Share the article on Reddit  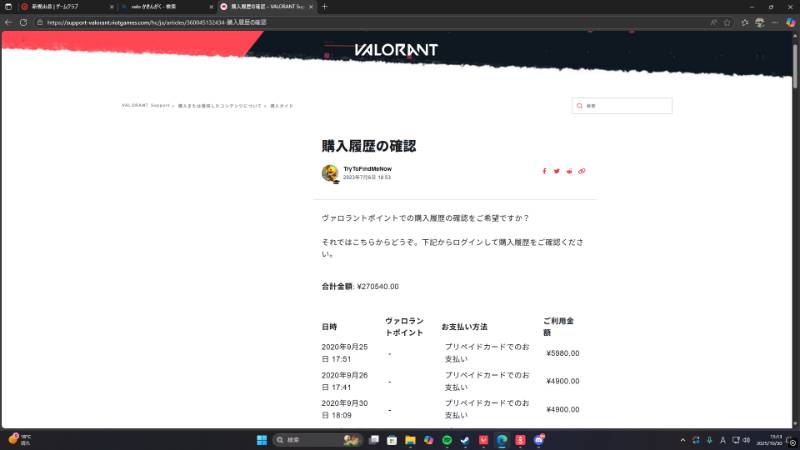569,171
